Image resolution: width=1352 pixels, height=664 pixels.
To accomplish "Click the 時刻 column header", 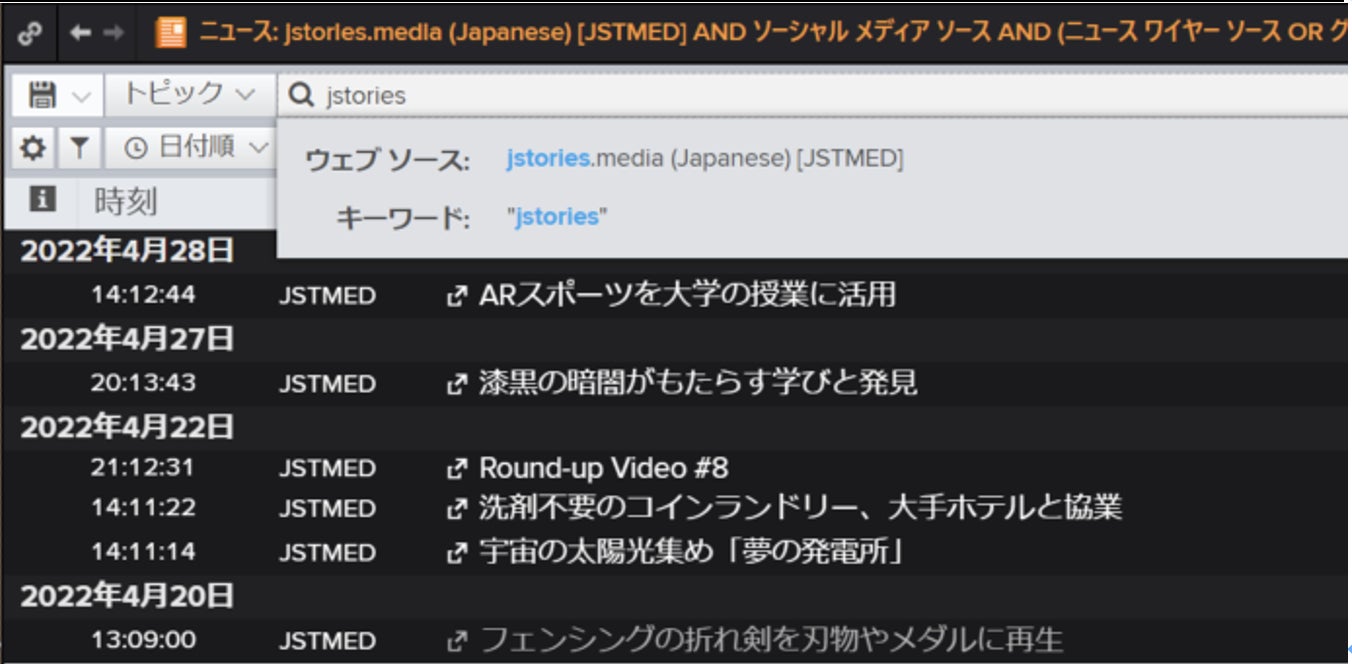I will [x=126, y=201].
